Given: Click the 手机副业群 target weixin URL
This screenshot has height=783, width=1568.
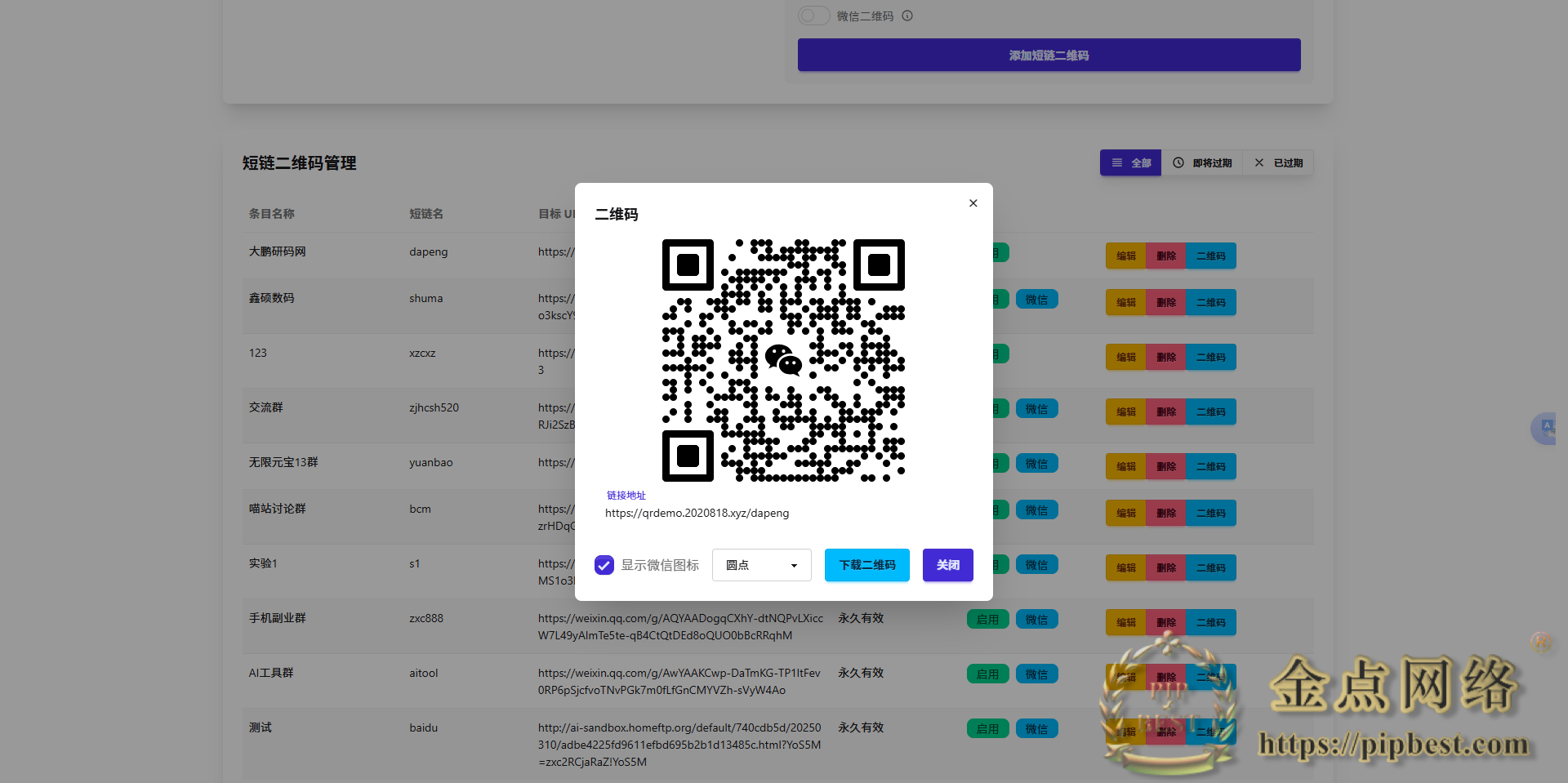Looking at the screenshot, I should pos(680,627).
